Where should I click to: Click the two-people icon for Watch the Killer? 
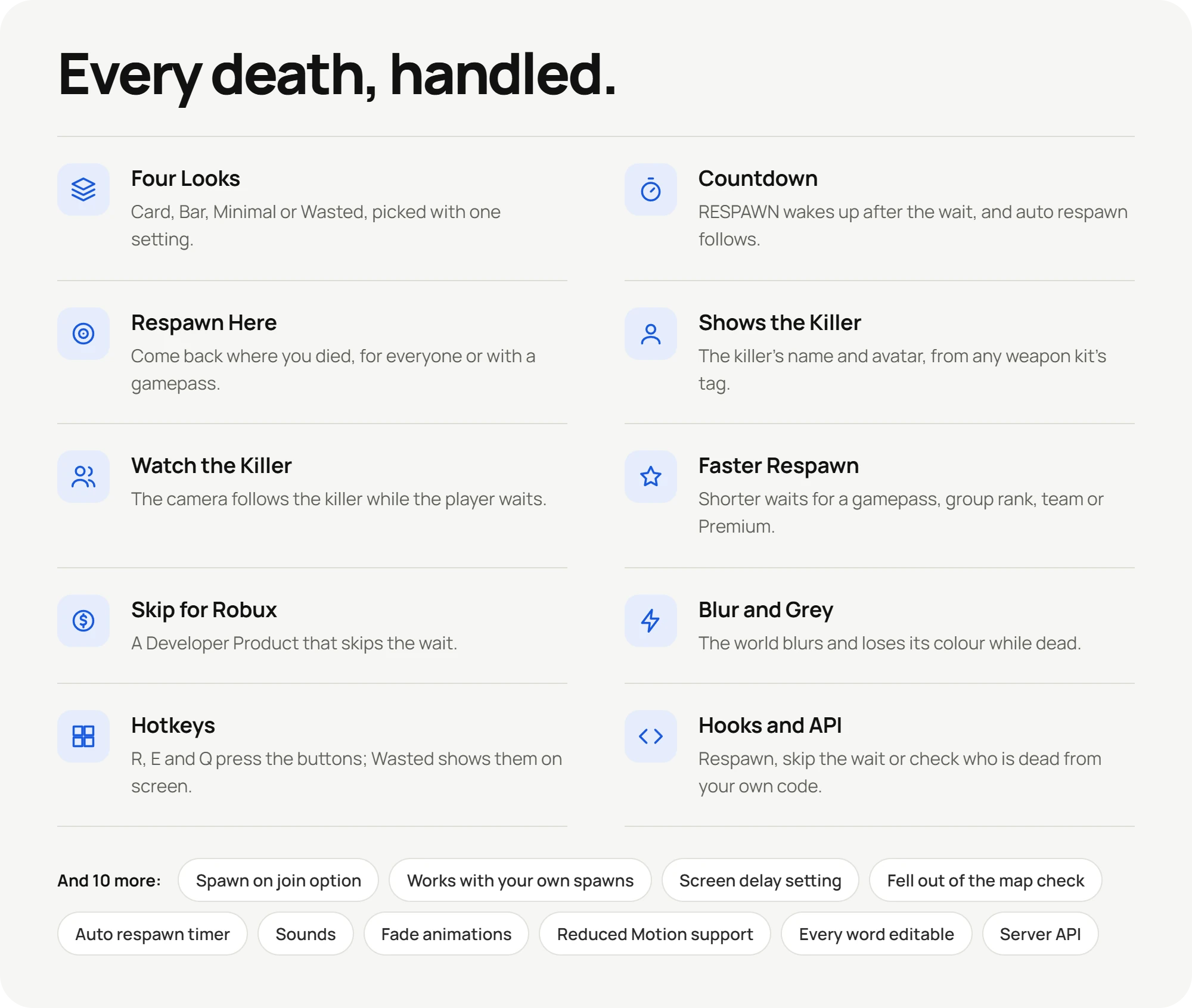(x=83, y=477)
